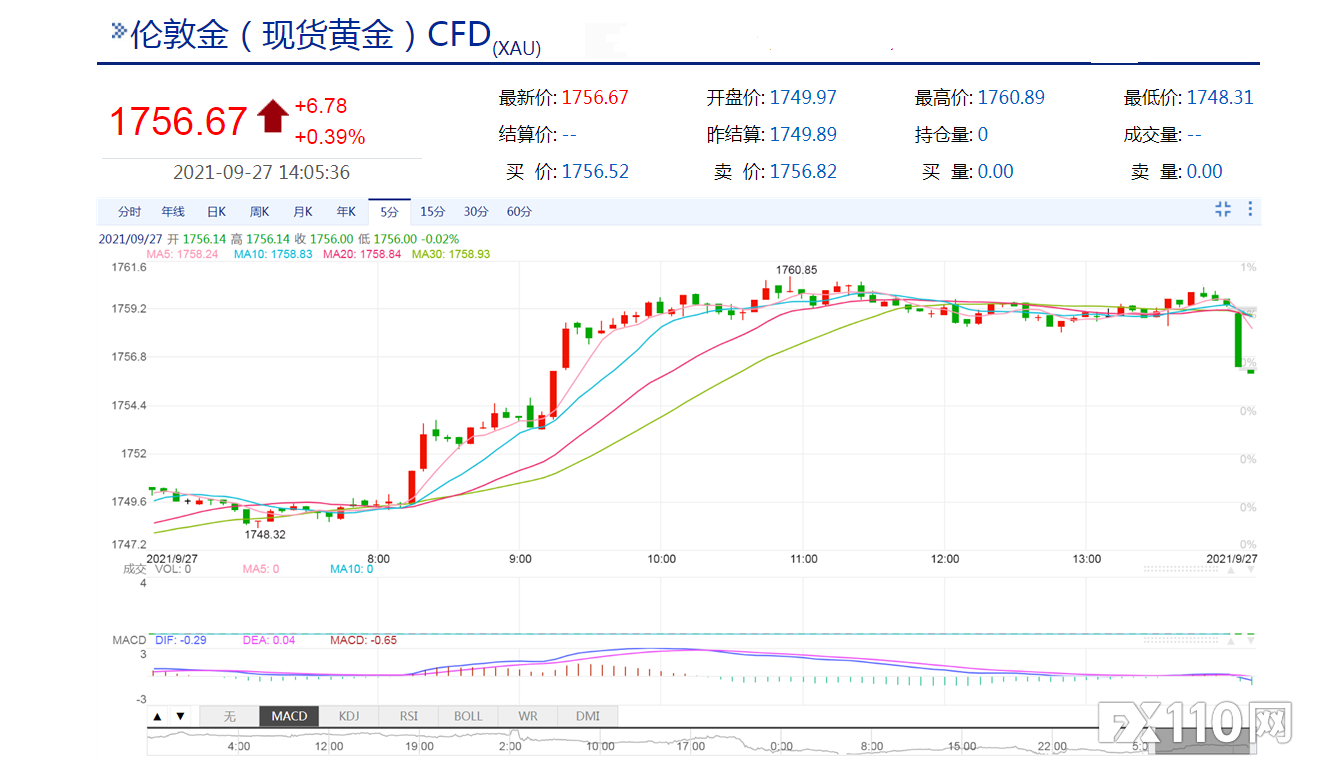Click the timestamp 2021-09-27 14:05:36
Screen dimensions: 1324x768
click(262, 172)
